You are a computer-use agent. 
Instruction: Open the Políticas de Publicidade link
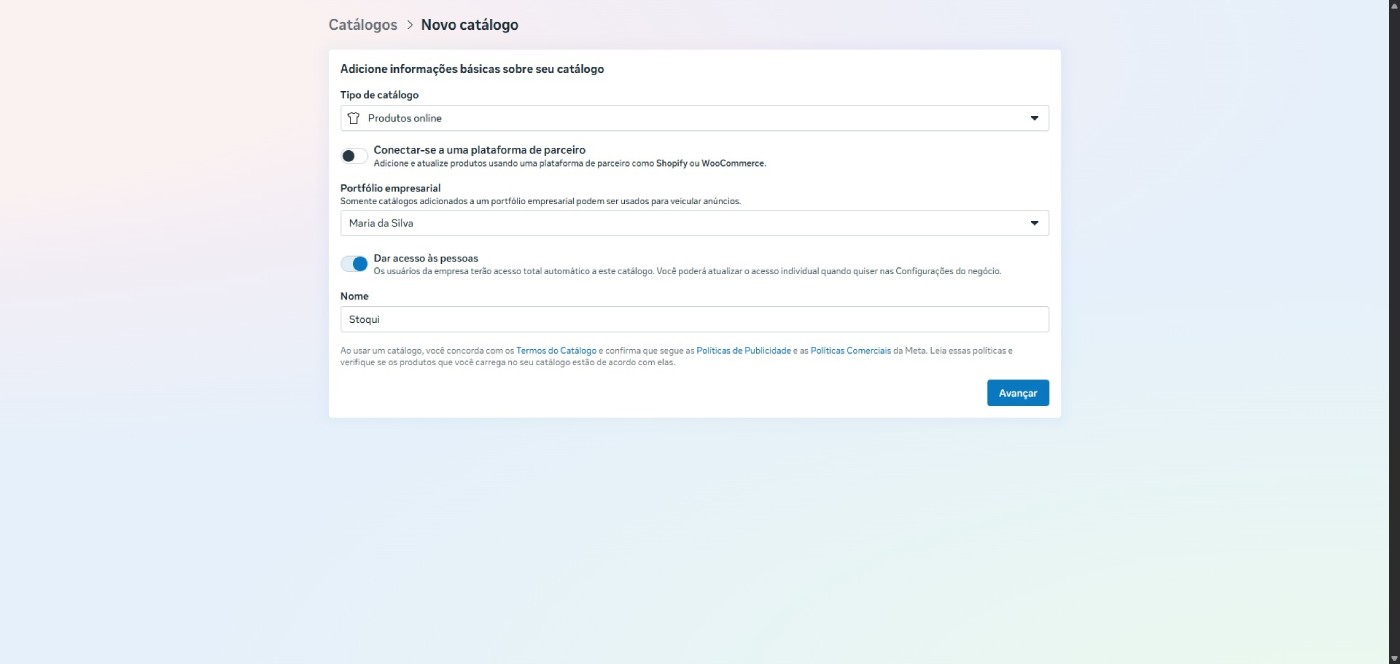tap(744, 351)
